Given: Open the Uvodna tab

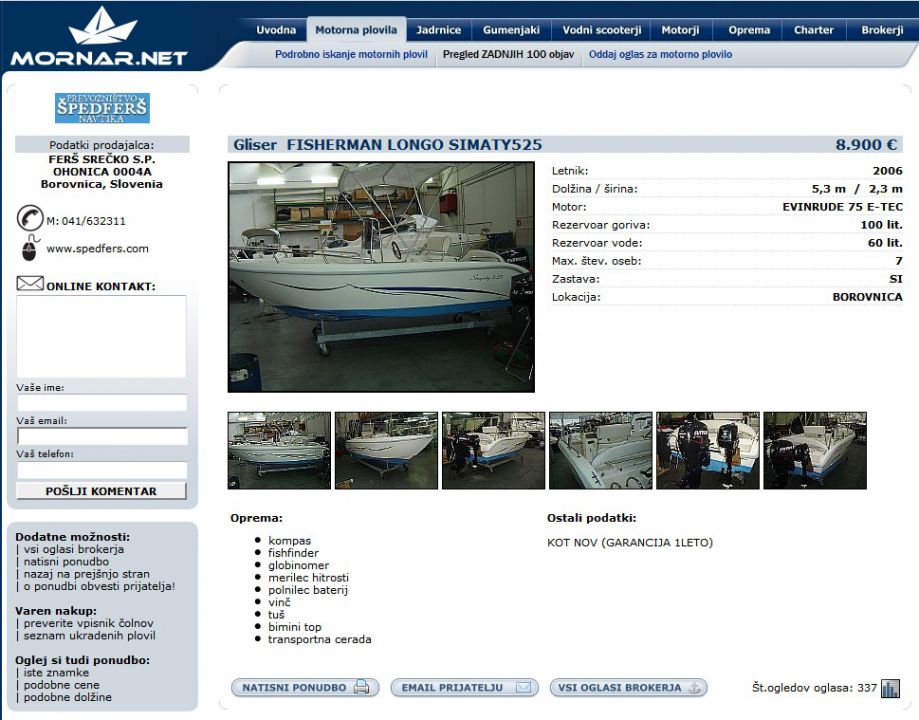Looking at the screenshot, I should coord(276,30).
